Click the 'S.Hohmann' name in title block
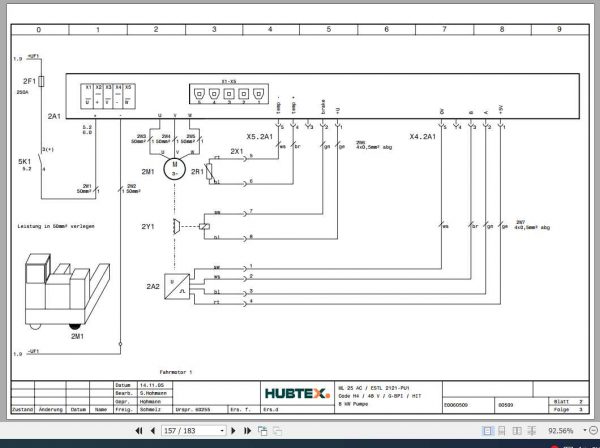 click(153, 393)
